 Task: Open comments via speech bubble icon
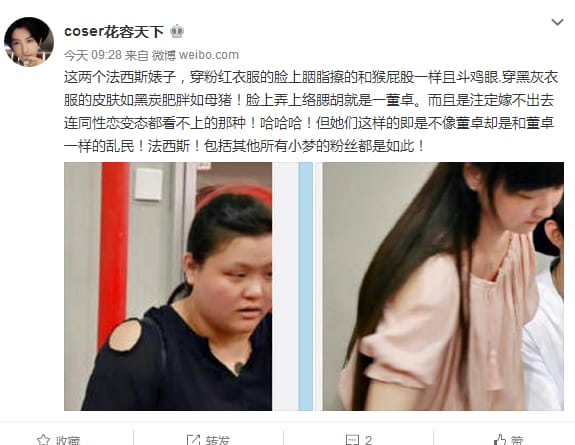tap(352, 440)
